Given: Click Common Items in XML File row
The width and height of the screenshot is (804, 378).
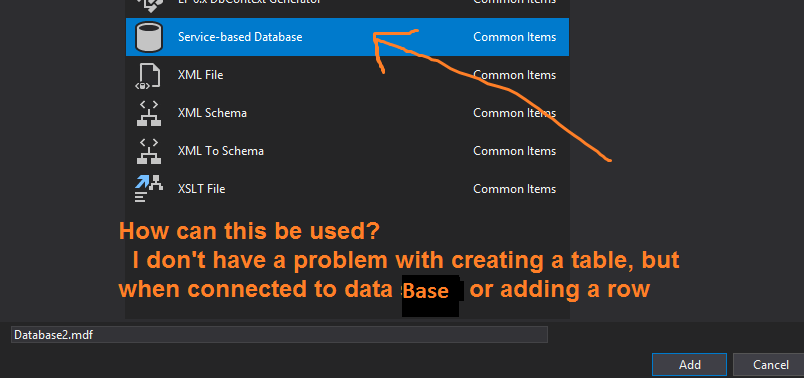Looking at the screenshot, I should coord(514,75).
